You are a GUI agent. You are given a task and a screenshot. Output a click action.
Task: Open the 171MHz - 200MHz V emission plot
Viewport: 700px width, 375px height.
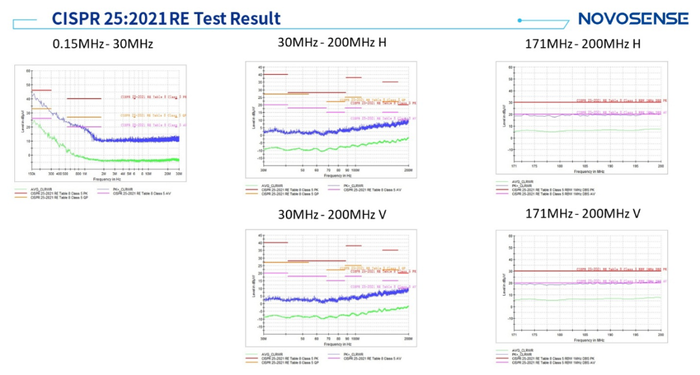point(582,287)
